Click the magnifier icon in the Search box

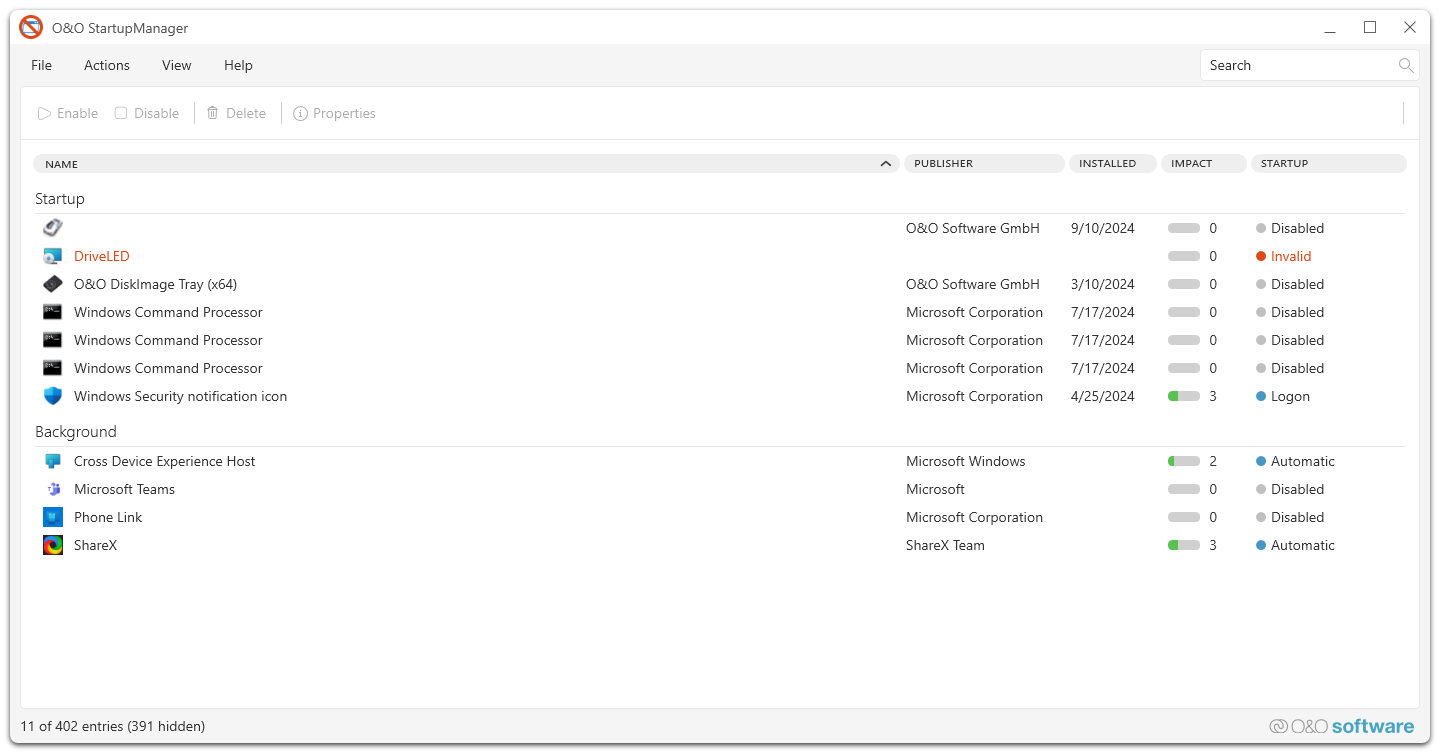[1406, 65]
